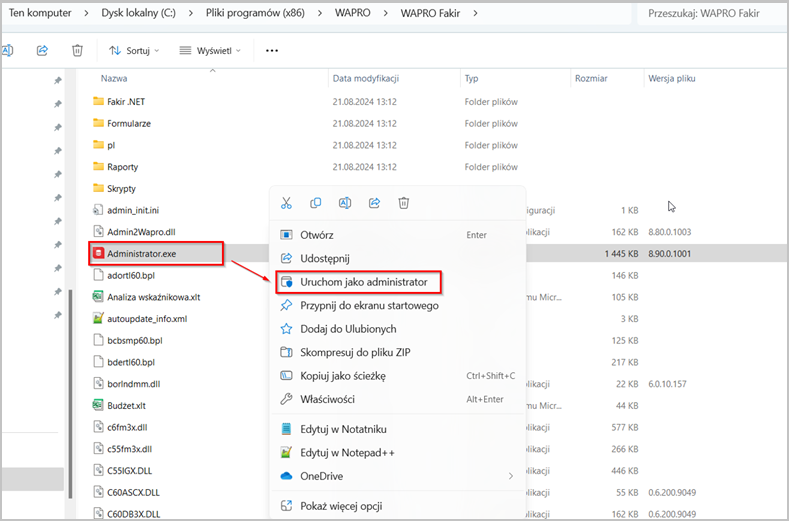789x521 pixels.
Task: Select Przypnij do ekranu startowego
Action: 398,306
